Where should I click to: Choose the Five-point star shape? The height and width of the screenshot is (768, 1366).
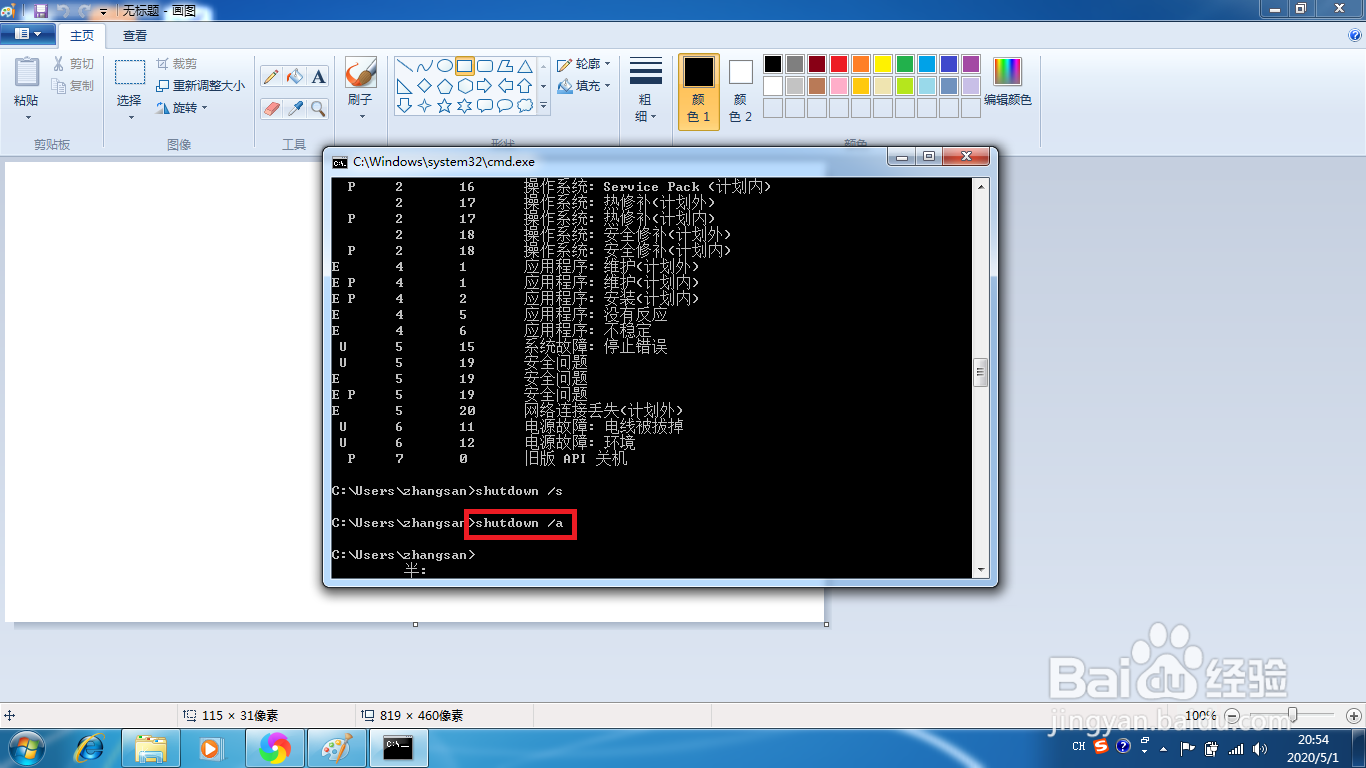(x=445, y=105)
